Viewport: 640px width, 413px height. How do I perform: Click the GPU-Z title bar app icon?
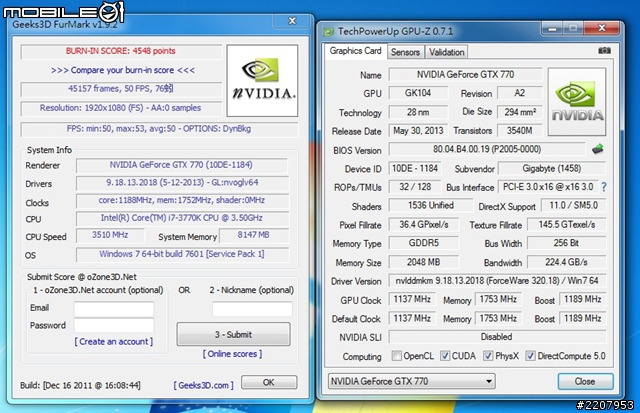(328, 31)
